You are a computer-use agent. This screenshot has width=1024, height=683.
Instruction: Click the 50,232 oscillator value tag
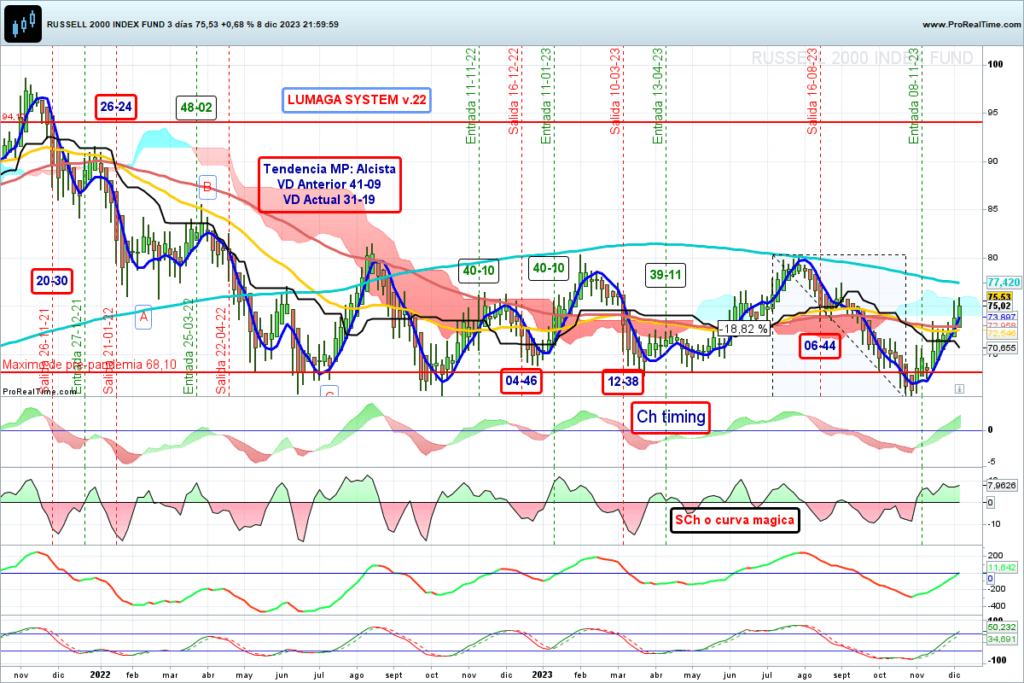pyautogui.click(x=1001, y=627)
